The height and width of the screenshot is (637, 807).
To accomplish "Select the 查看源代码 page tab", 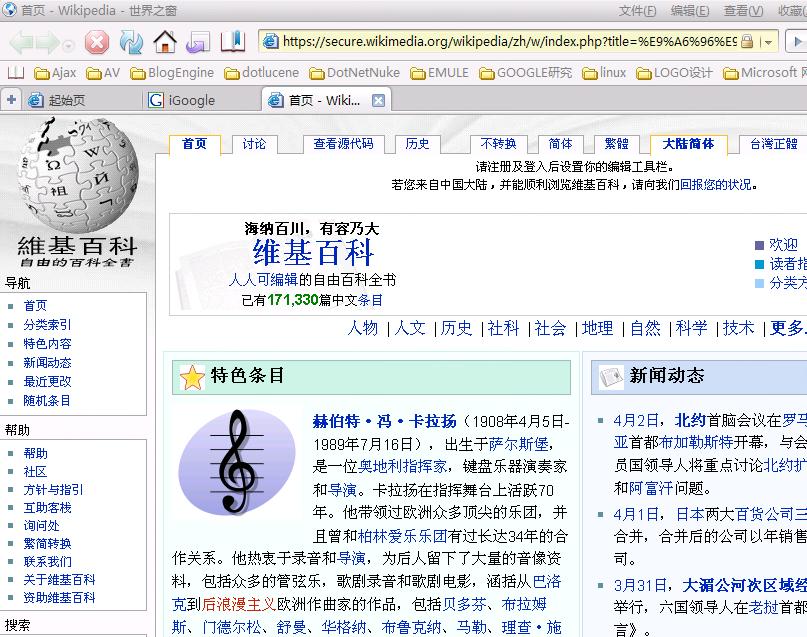I will pyautogui.click(x=343, y=144).
